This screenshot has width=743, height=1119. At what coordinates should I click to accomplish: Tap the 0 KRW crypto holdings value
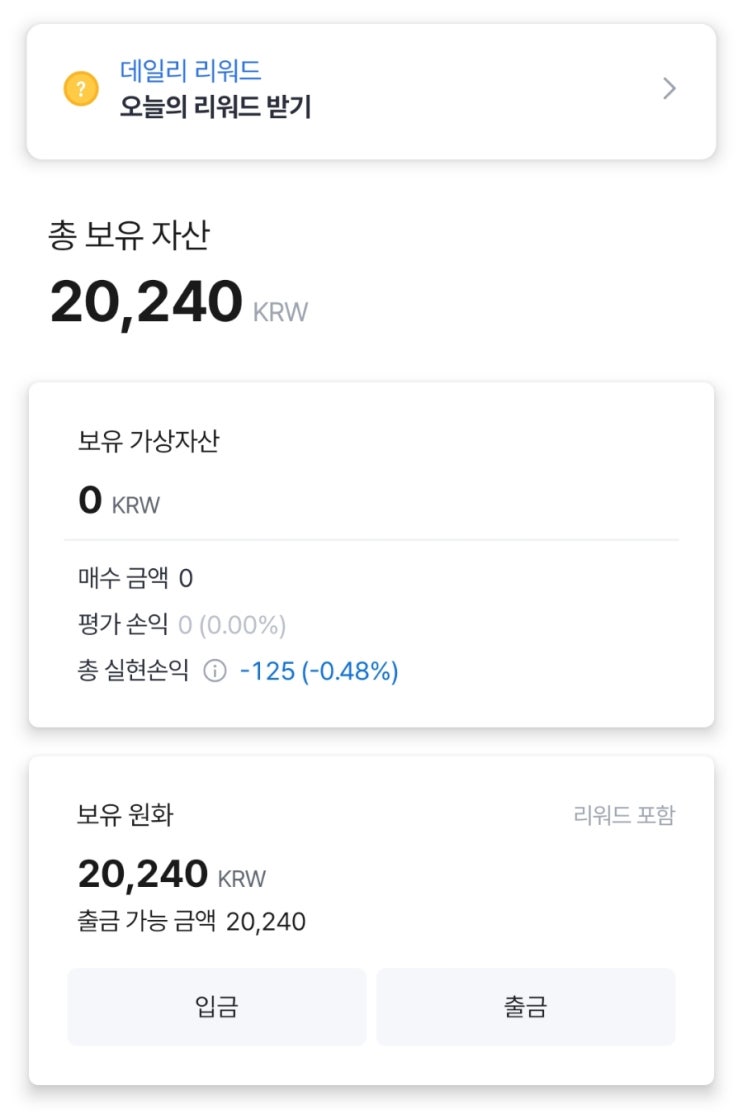[x=118, y=502]
